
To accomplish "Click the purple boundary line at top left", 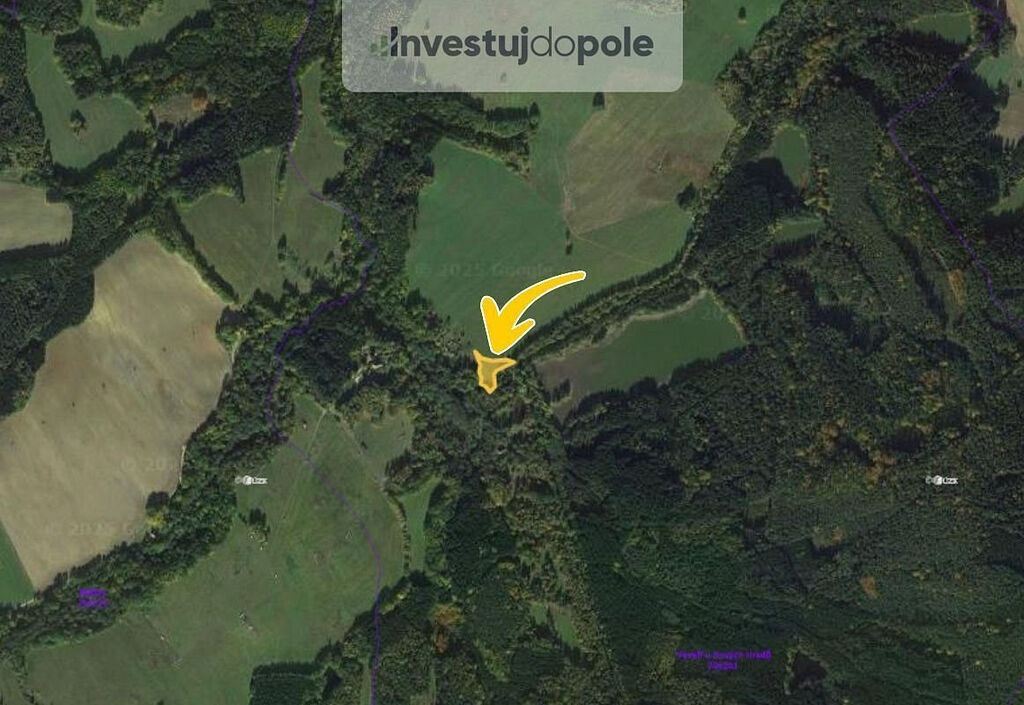I will point(295,98).
